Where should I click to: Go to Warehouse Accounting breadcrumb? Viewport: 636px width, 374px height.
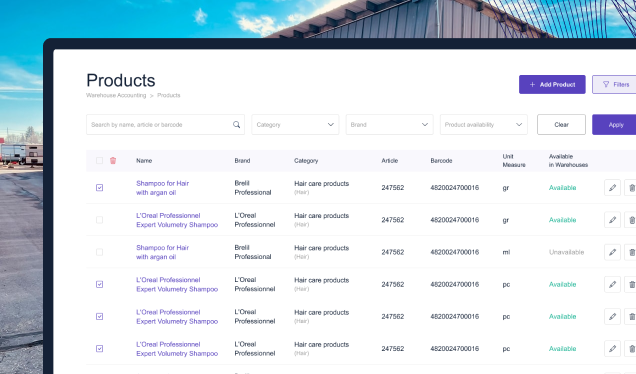coord(116,95)
